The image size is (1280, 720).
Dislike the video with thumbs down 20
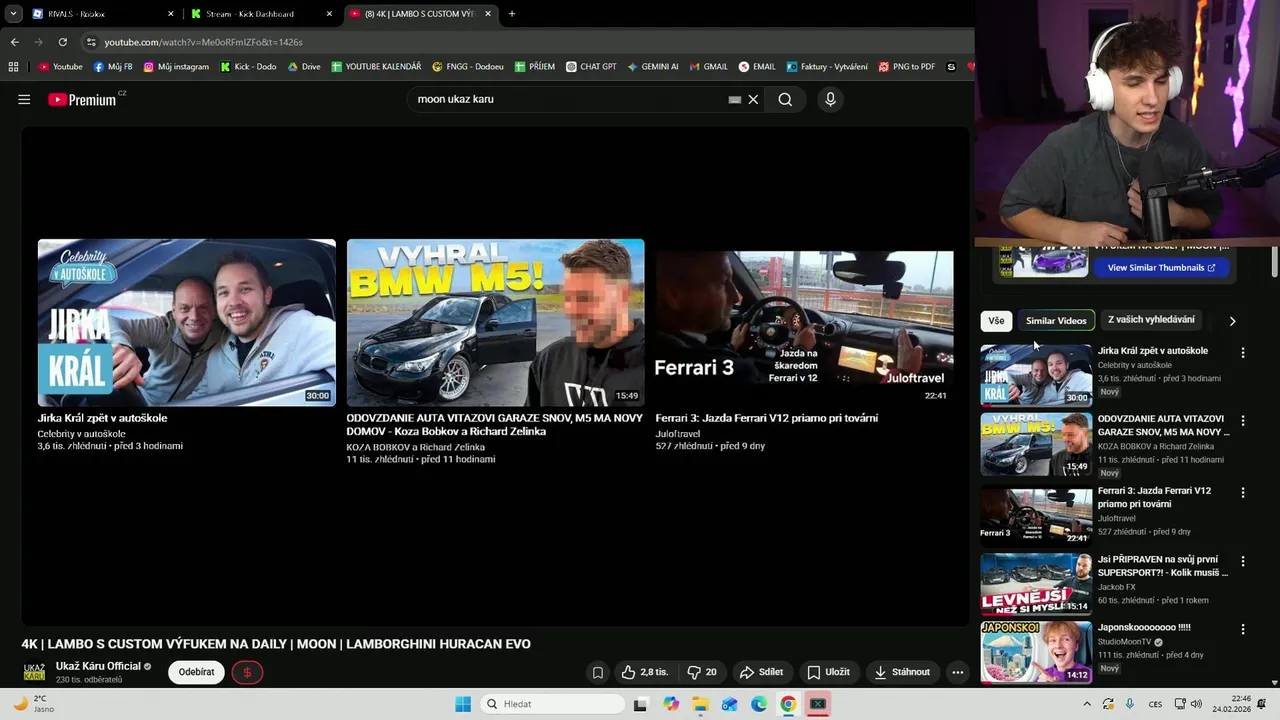click(x=702, y=672)
